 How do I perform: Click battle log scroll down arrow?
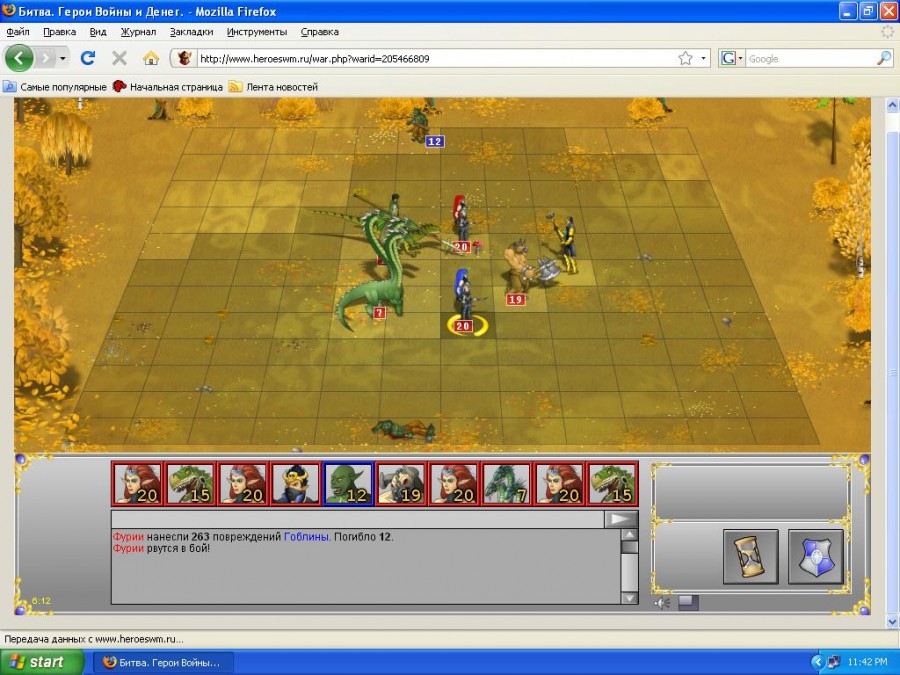point(630,598)
